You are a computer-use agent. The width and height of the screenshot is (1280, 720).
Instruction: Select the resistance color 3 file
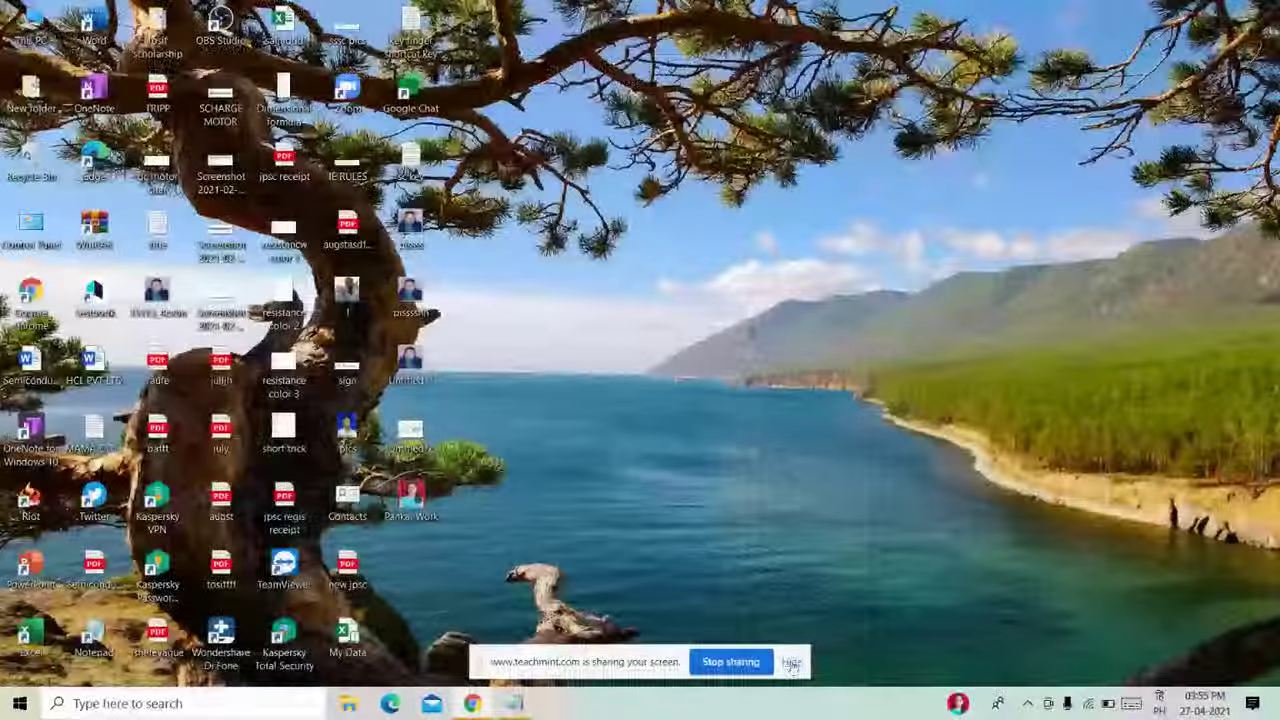coord(284,373)
